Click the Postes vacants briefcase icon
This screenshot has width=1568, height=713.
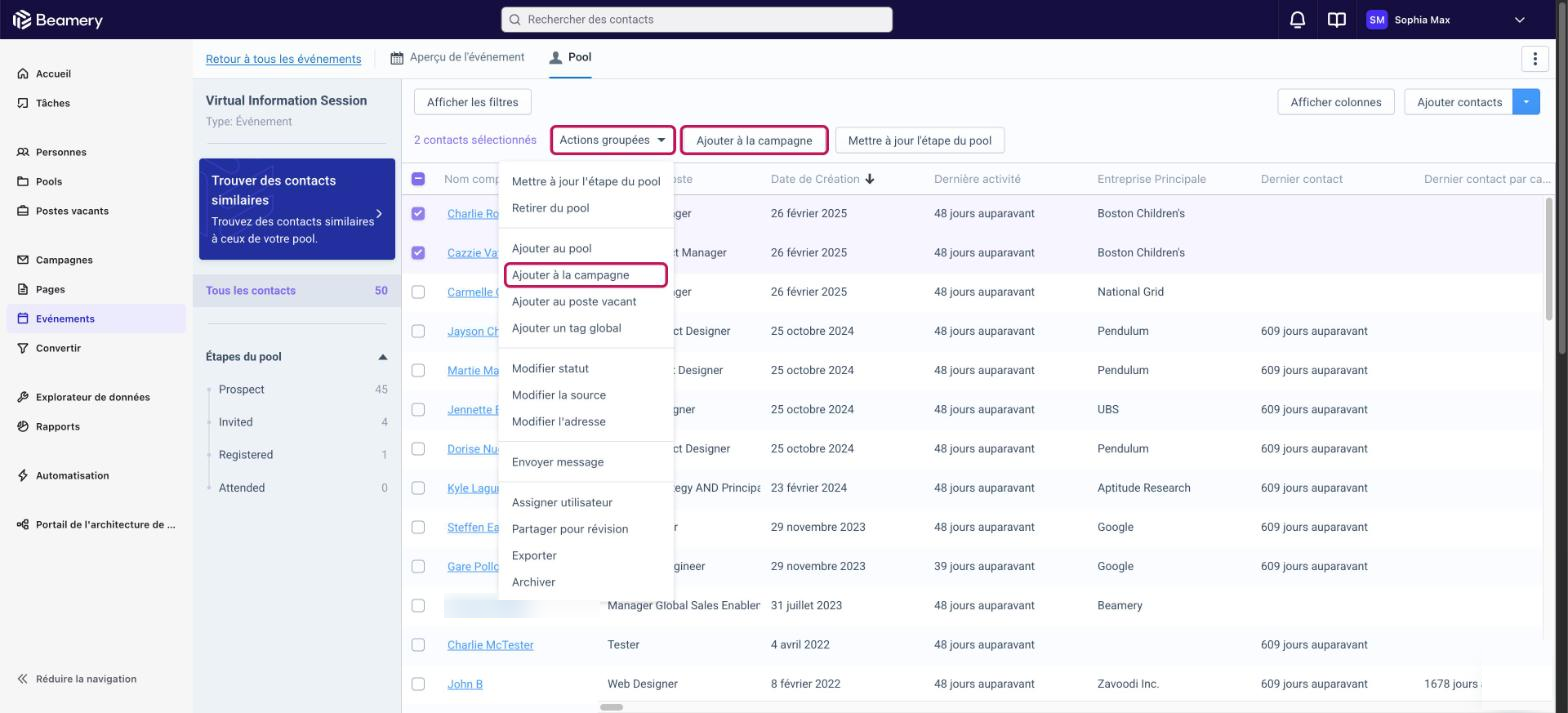pos(23,211)
